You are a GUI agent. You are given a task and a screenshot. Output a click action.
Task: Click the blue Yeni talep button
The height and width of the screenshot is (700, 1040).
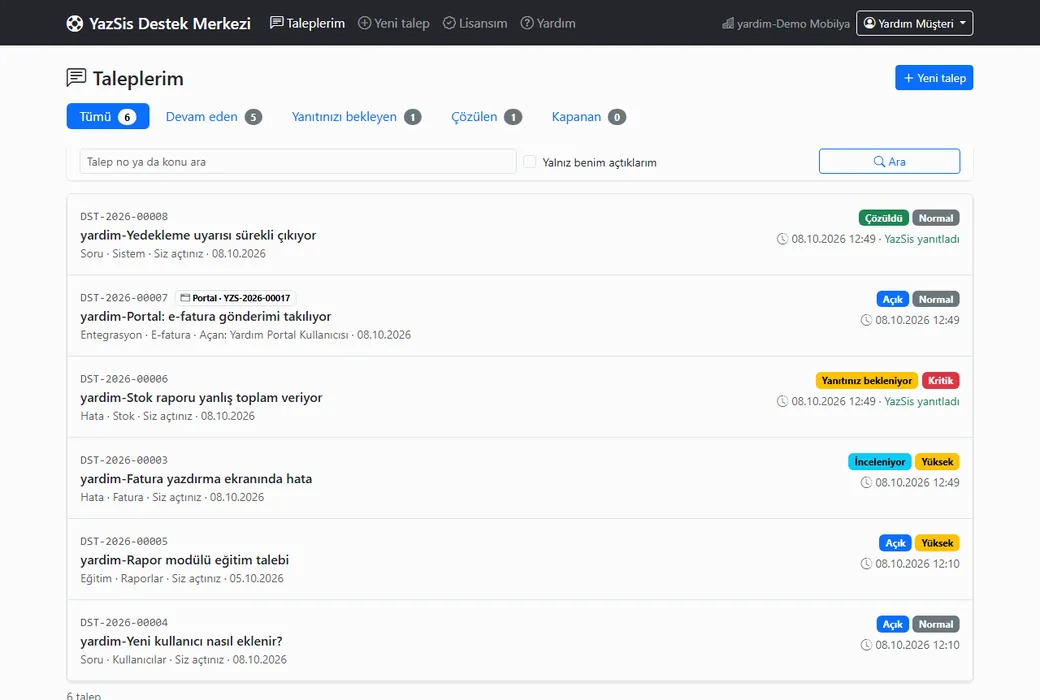click(934, 78)
